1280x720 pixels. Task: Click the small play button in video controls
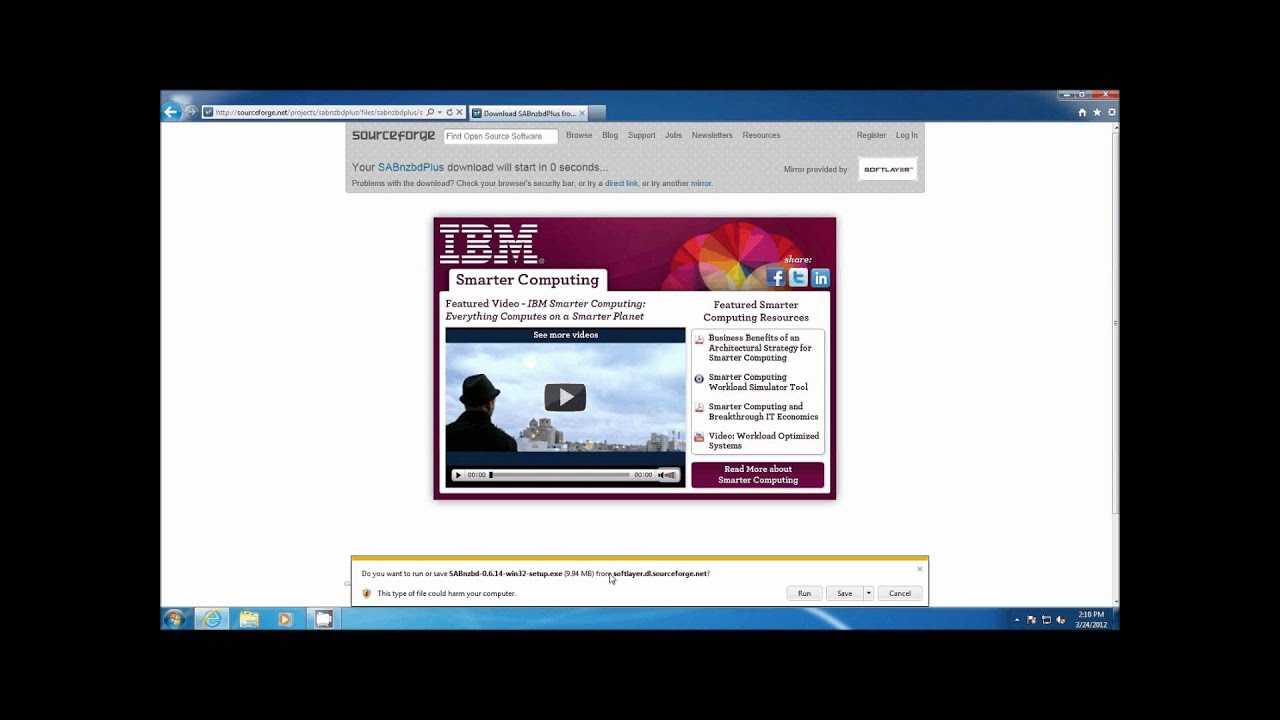point(458,475)
